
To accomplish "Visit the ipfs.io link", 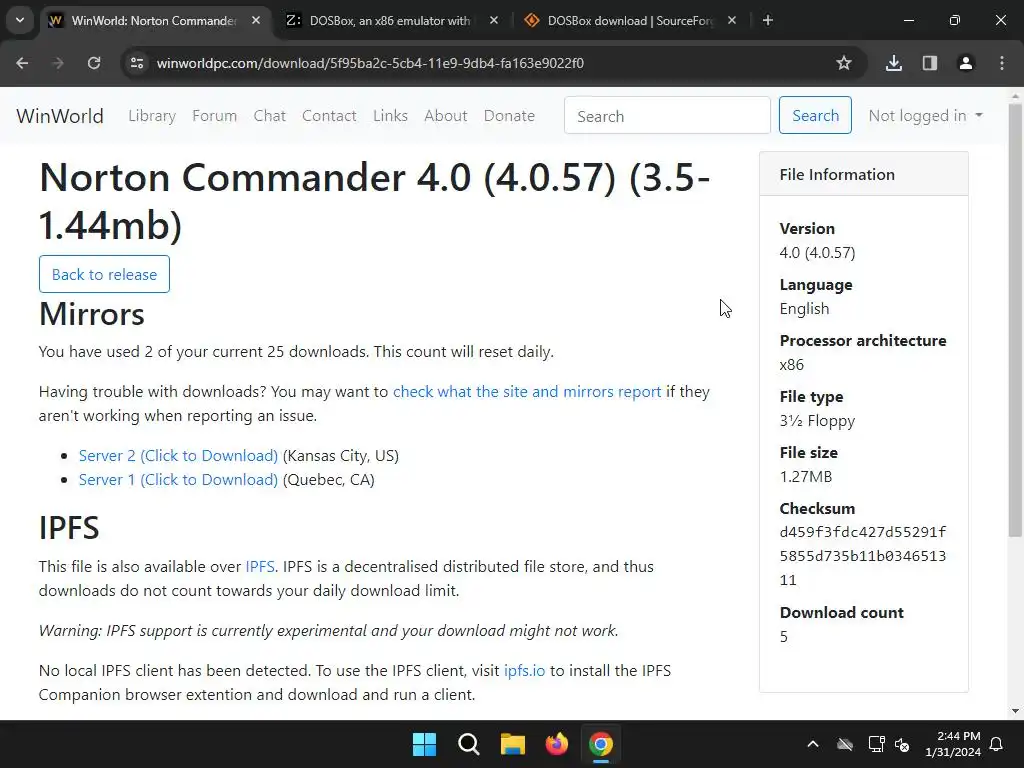I will pyautogui.click(x=524, y=671).
